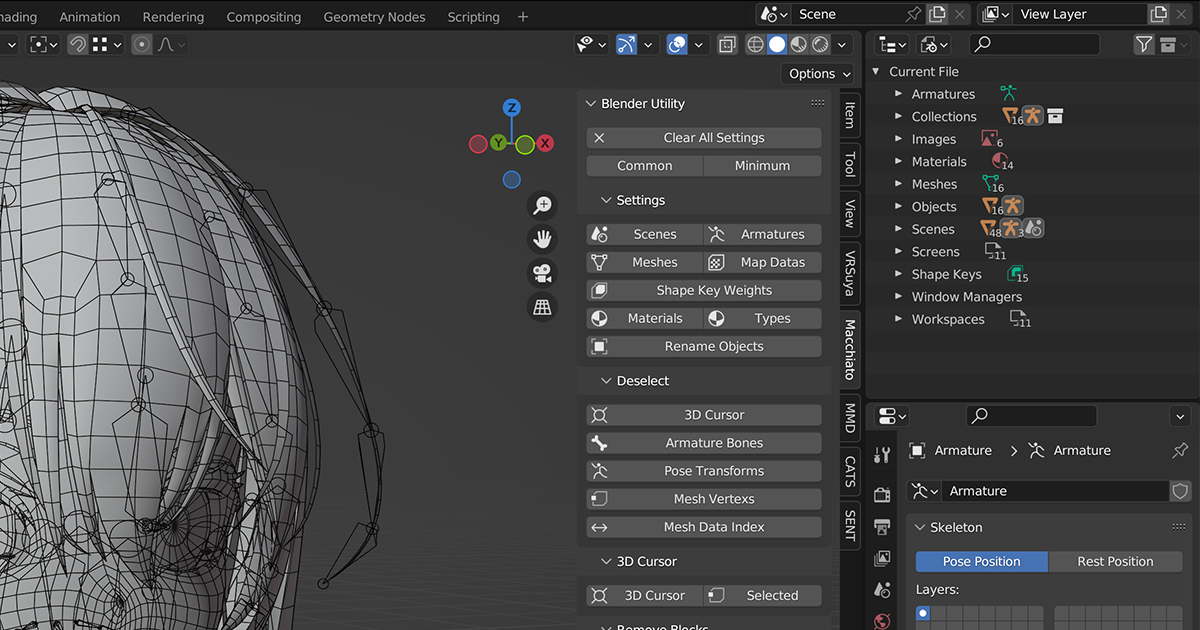Viewport: 1200px width, 630px height.
Task: Click the fake user shield icon
Action: pyautogui.click(x=1181, y=491)
